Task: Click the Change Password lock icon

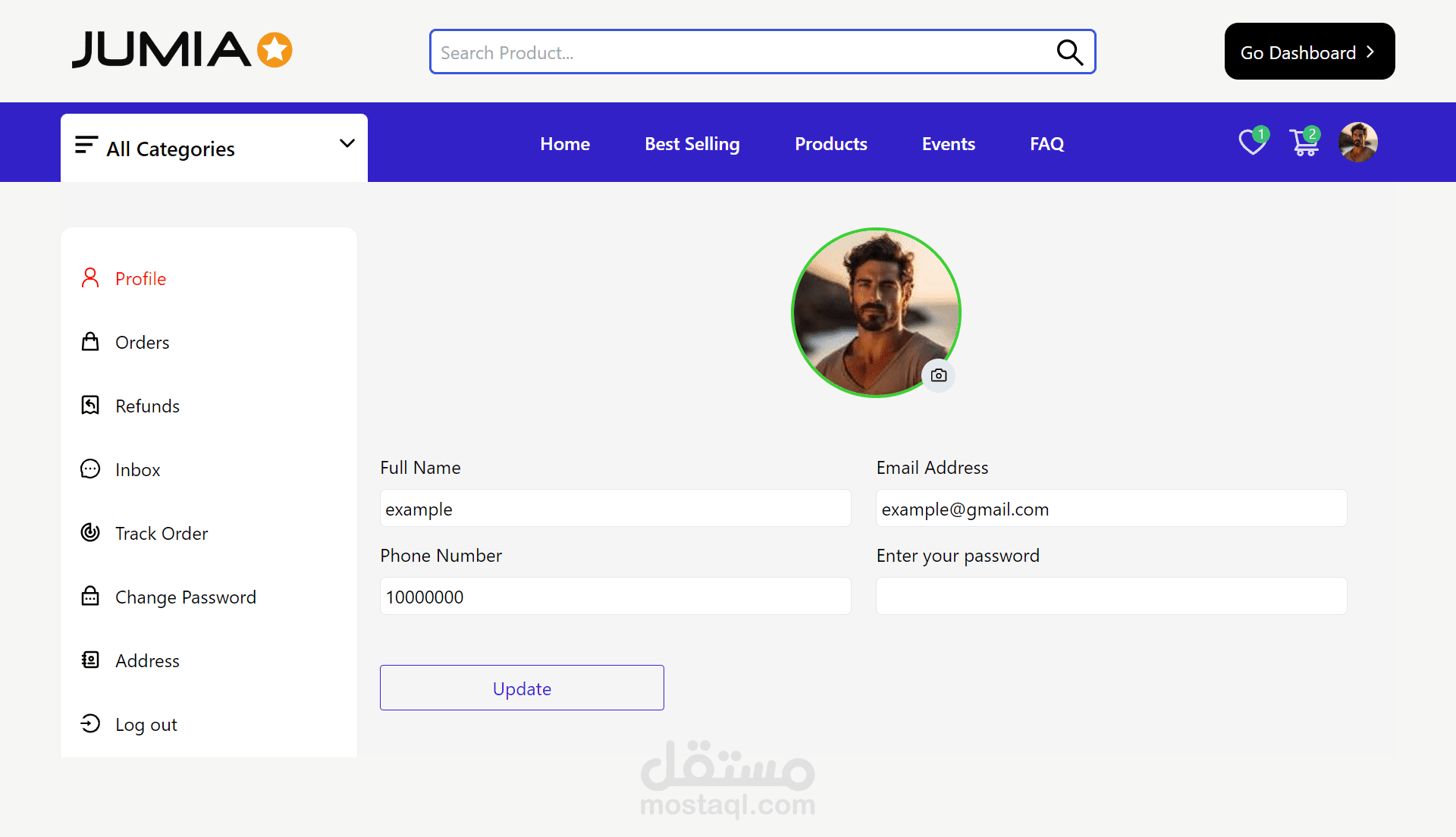Action: (x=90, y=597)
